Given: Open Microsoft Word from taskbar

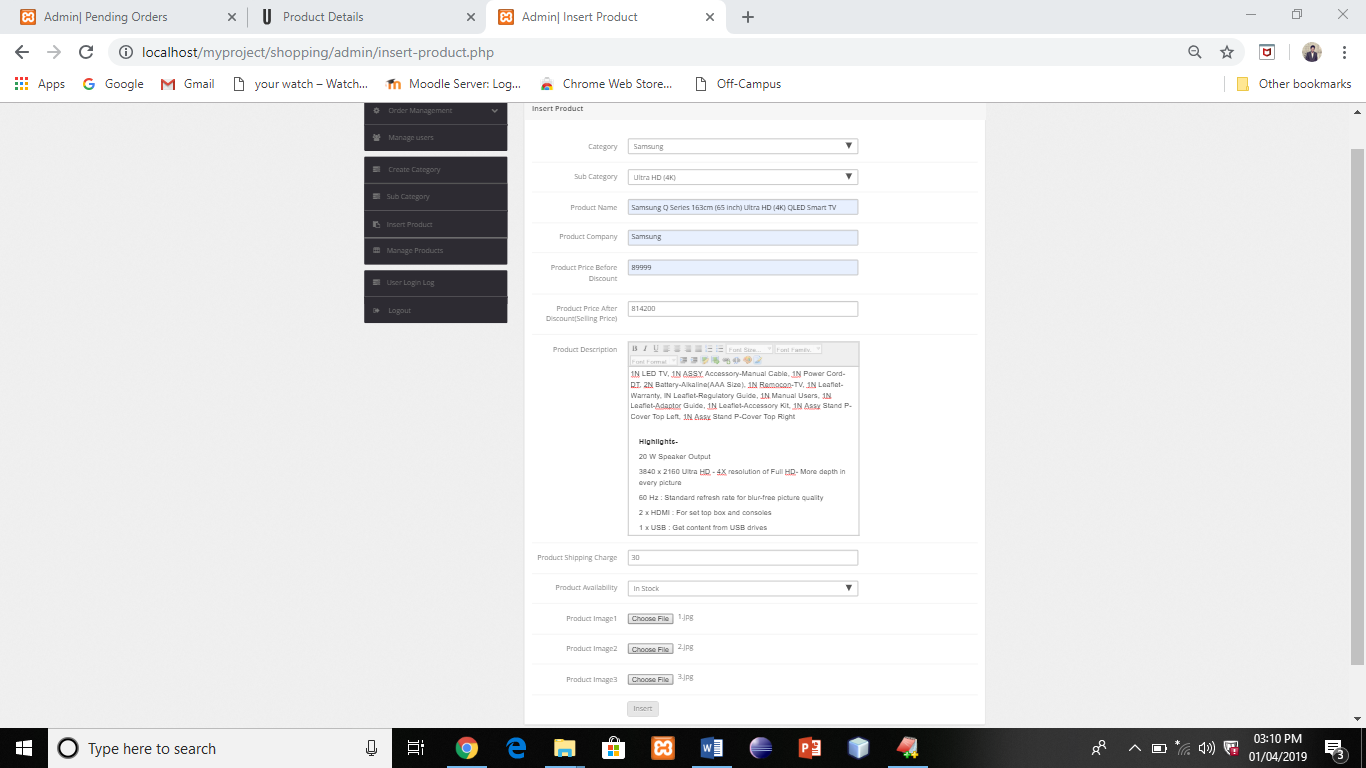Looking at the screenshot, I should coord(712,748).
